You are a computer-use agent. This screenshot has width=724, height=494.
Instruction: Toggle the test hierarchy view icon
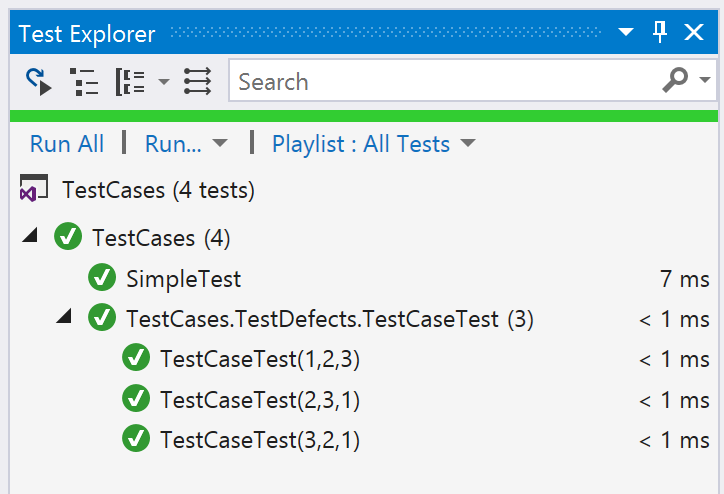coord(84,82)
